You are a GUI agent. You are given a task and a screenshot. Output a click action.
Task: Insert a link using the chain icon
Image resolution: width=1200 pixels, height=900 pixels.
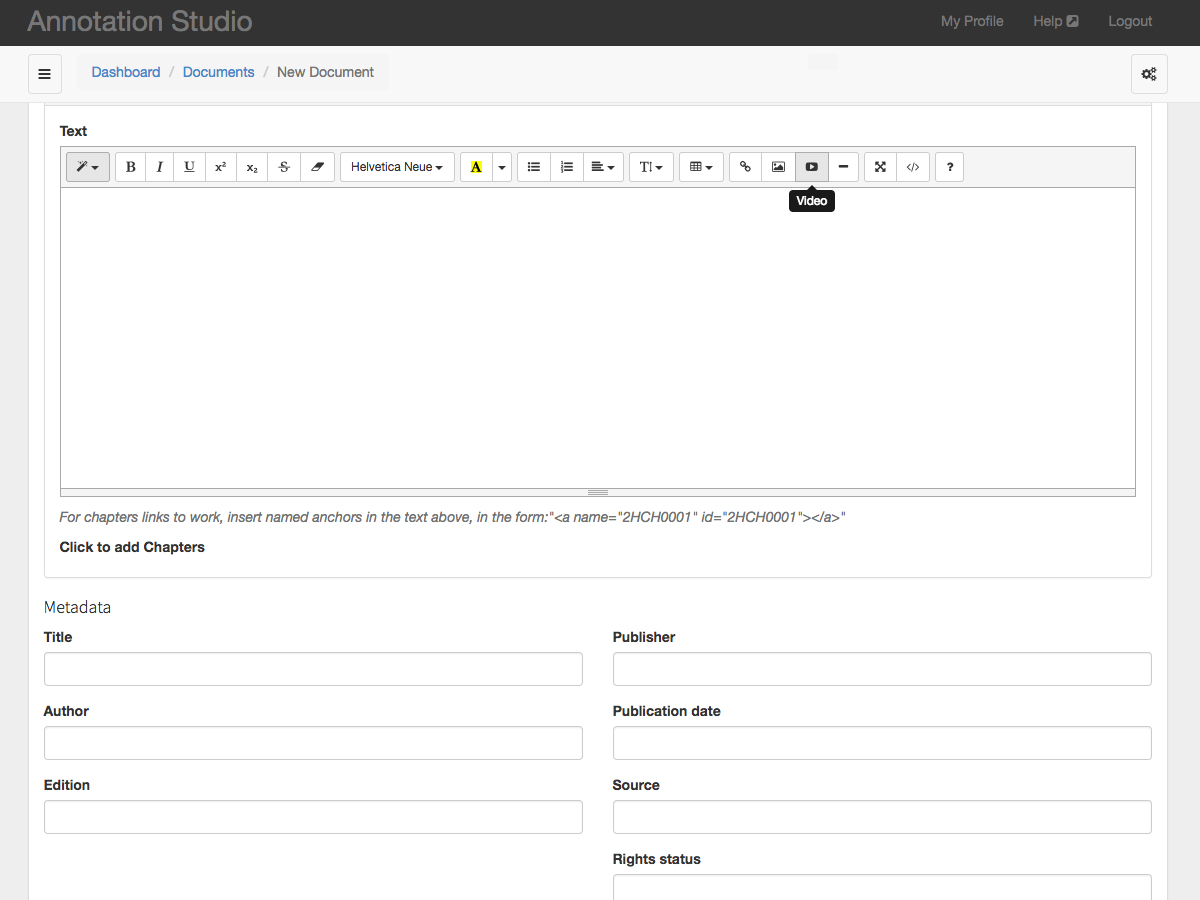point(745,167)
